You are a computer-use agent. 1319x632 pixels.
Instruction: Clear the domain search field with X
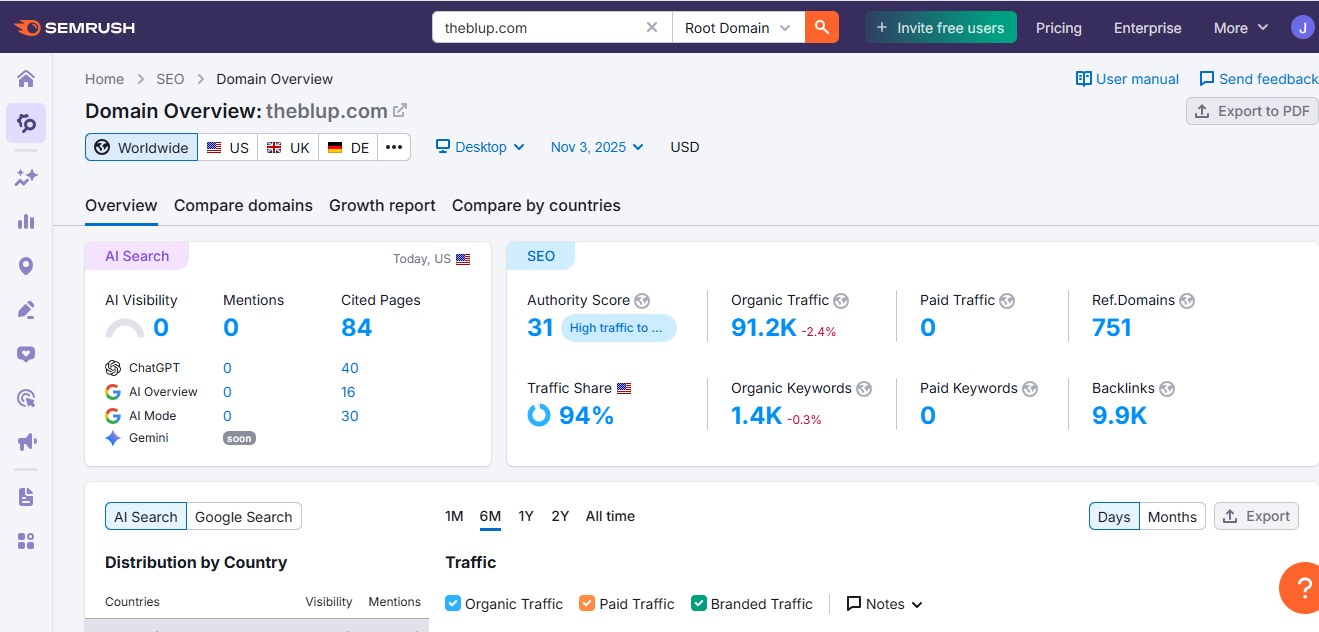(652, 28)
